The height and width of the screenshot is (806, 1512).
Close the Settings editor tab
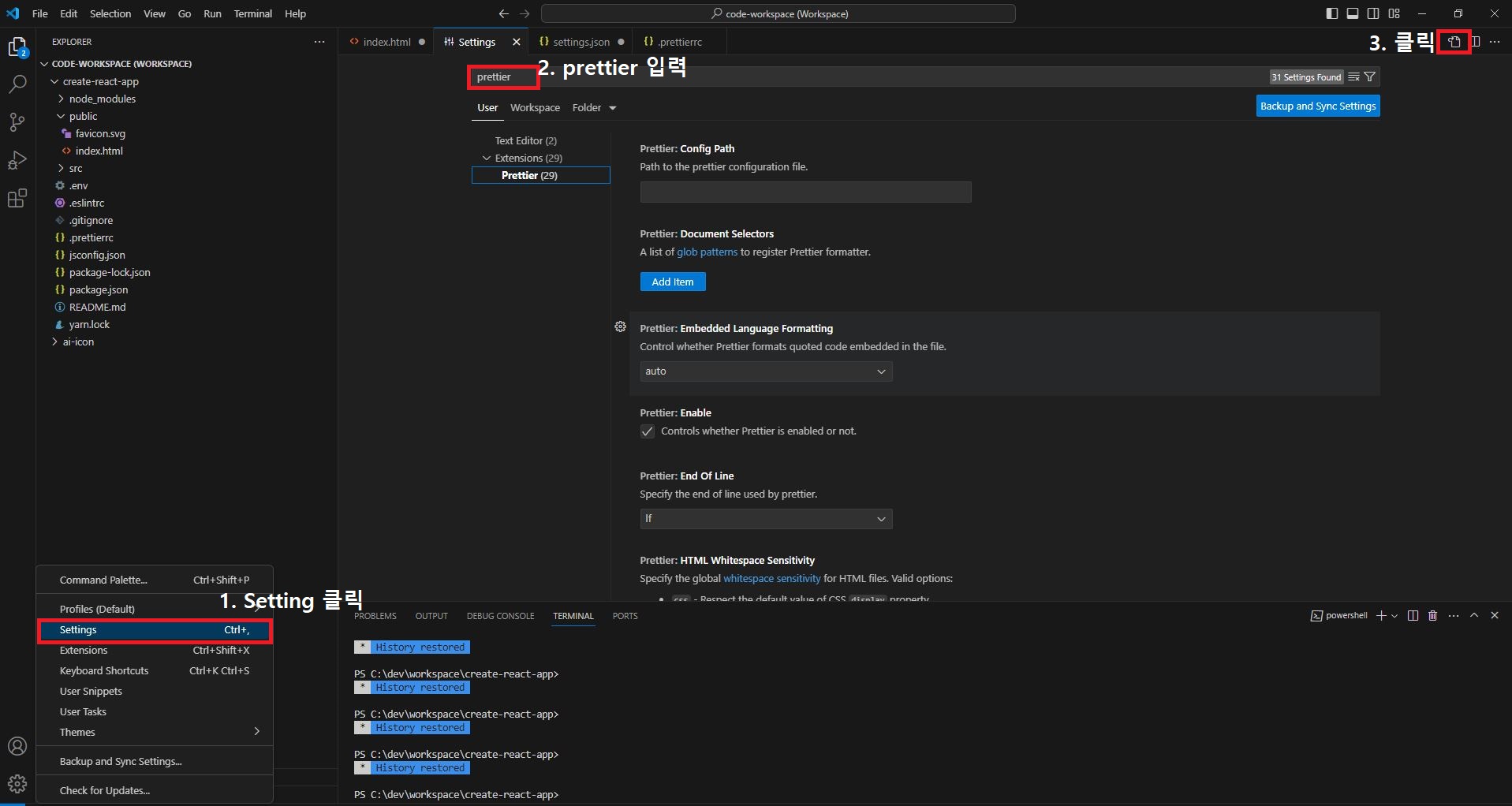(517, 42)
